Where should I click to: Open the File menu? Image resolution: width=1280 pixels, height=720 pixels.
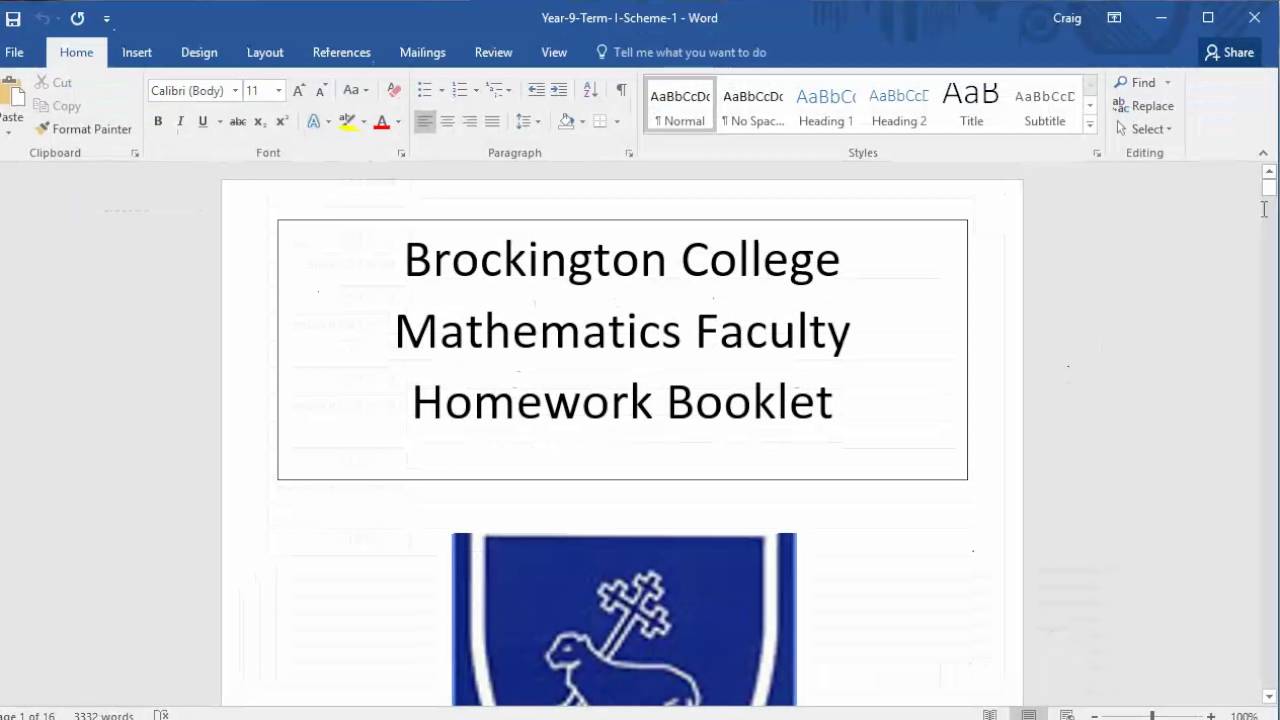click(x=14, y=52)
